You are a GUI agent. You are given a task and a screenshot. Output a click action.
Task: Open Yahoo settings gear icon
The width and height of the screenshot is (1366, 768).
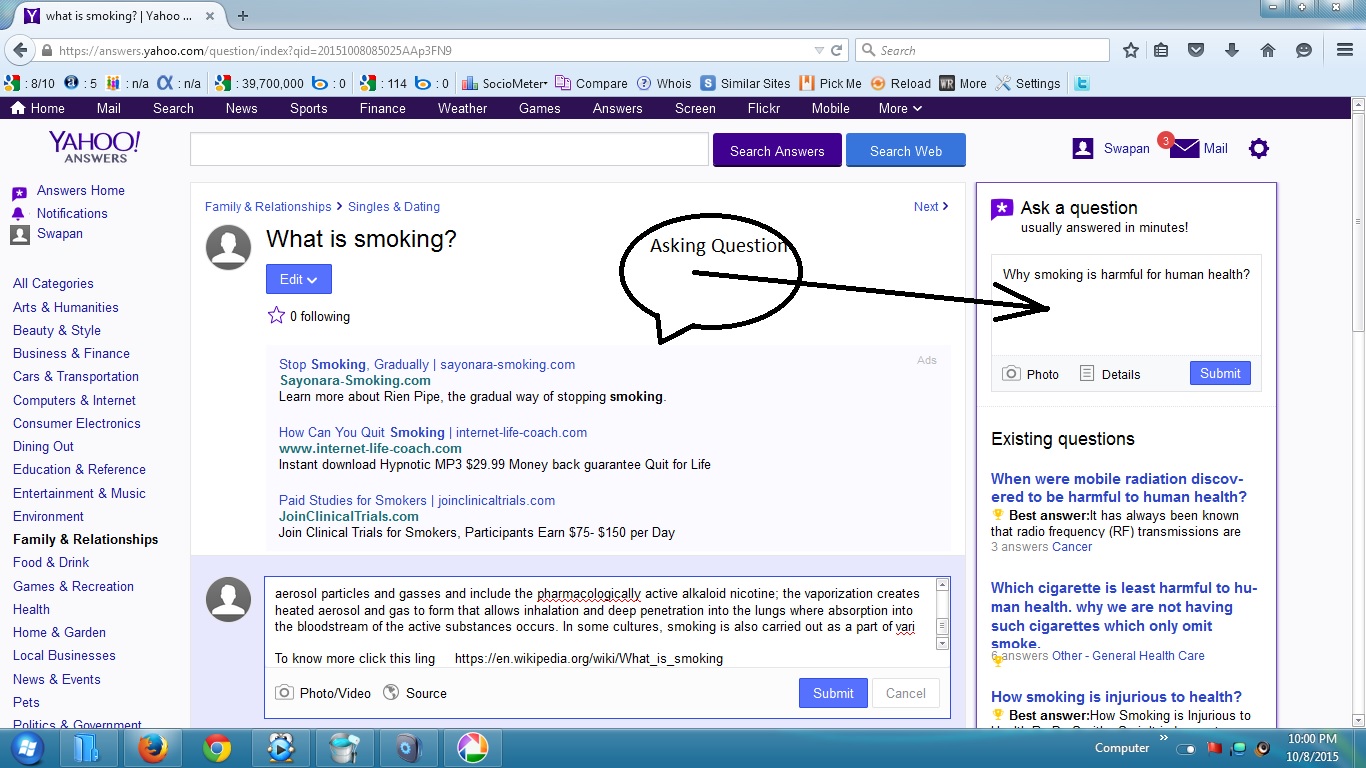[x=1259, y=149]
